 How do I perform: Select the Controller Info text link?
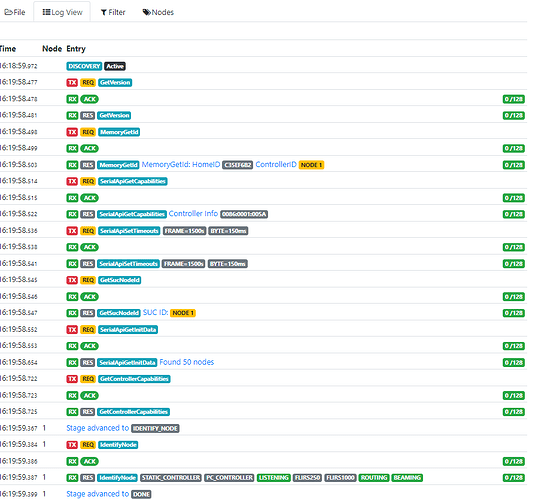pyautogui.click(x=193, y=214)
